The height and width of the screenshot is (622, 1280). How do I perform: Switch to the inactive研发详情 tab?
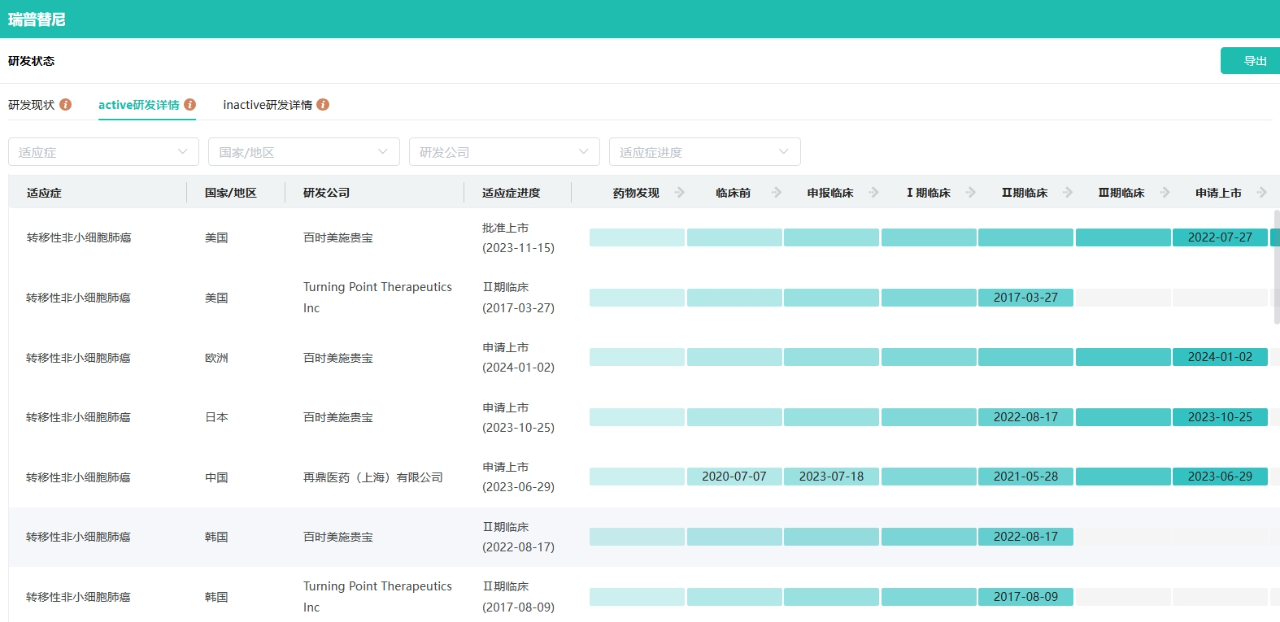pos(267,105)
